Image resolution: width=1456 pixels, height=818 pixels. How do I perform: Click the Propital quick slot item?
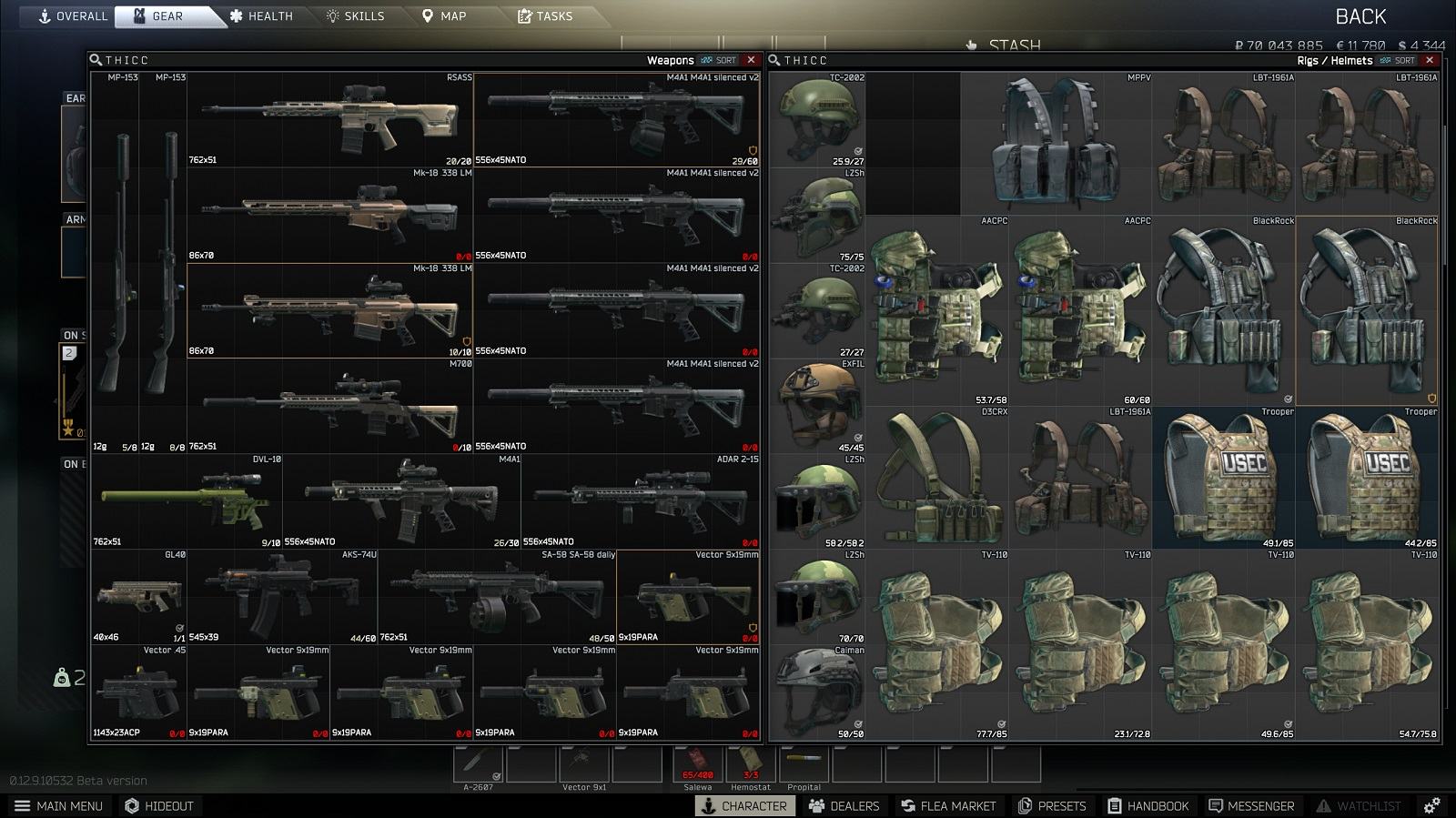(x=804, y=764)
